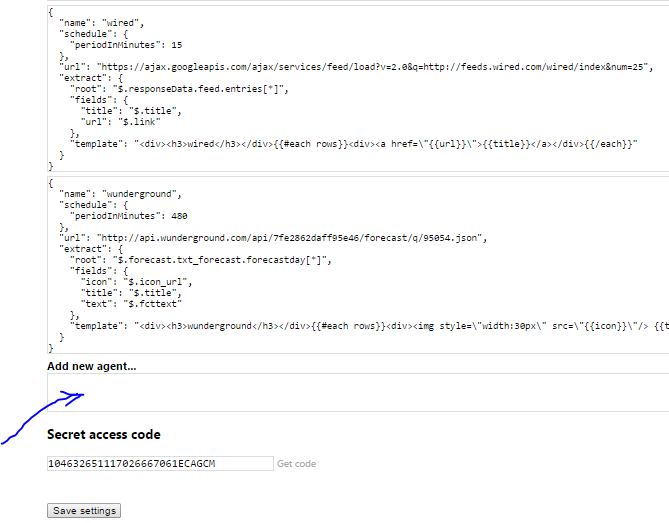Click the Save settings button
669x523 pixels.
point(84,511)
